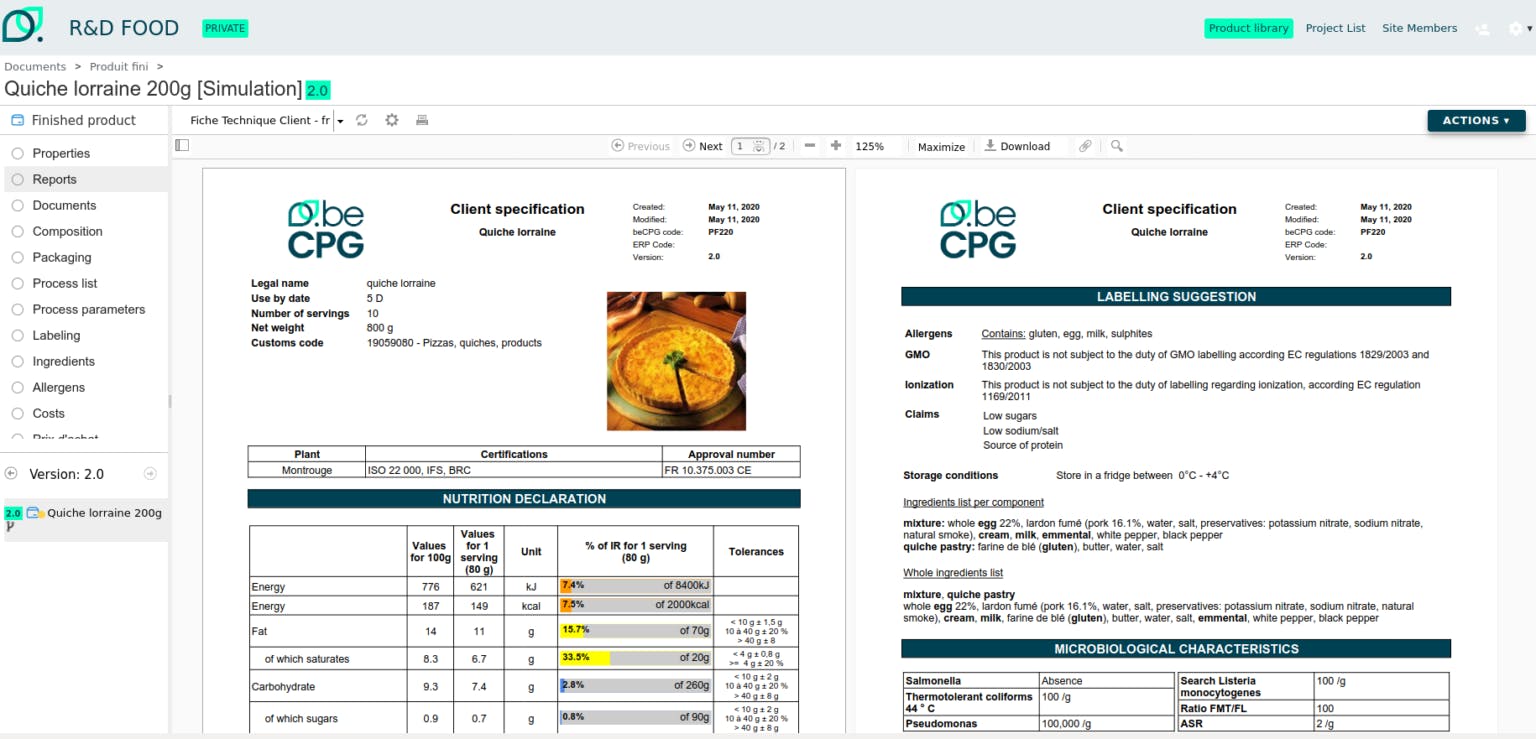Zoom out with the minus icon
This screenshot has width=1536, height=739.
810,146
